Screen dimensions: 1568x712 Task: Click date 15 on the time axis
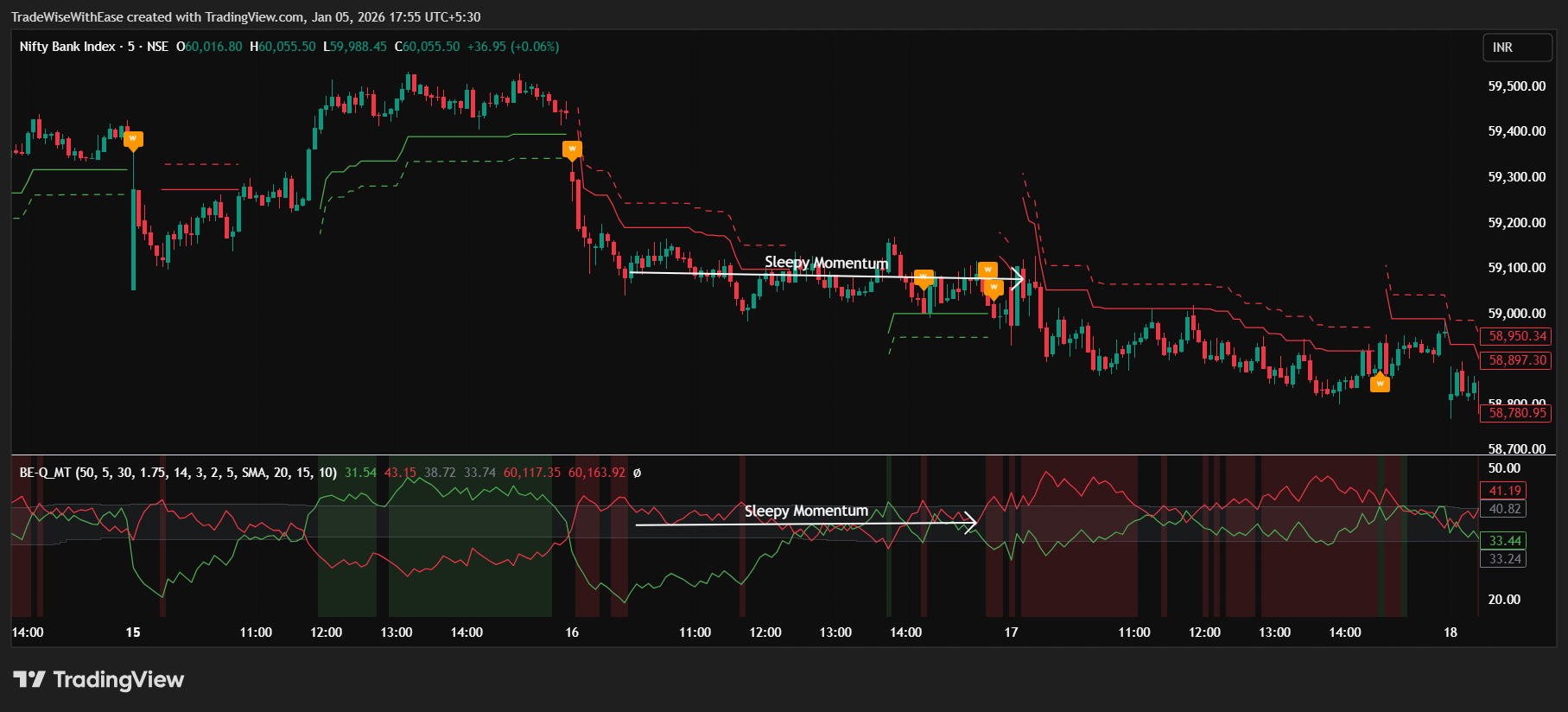133,633
